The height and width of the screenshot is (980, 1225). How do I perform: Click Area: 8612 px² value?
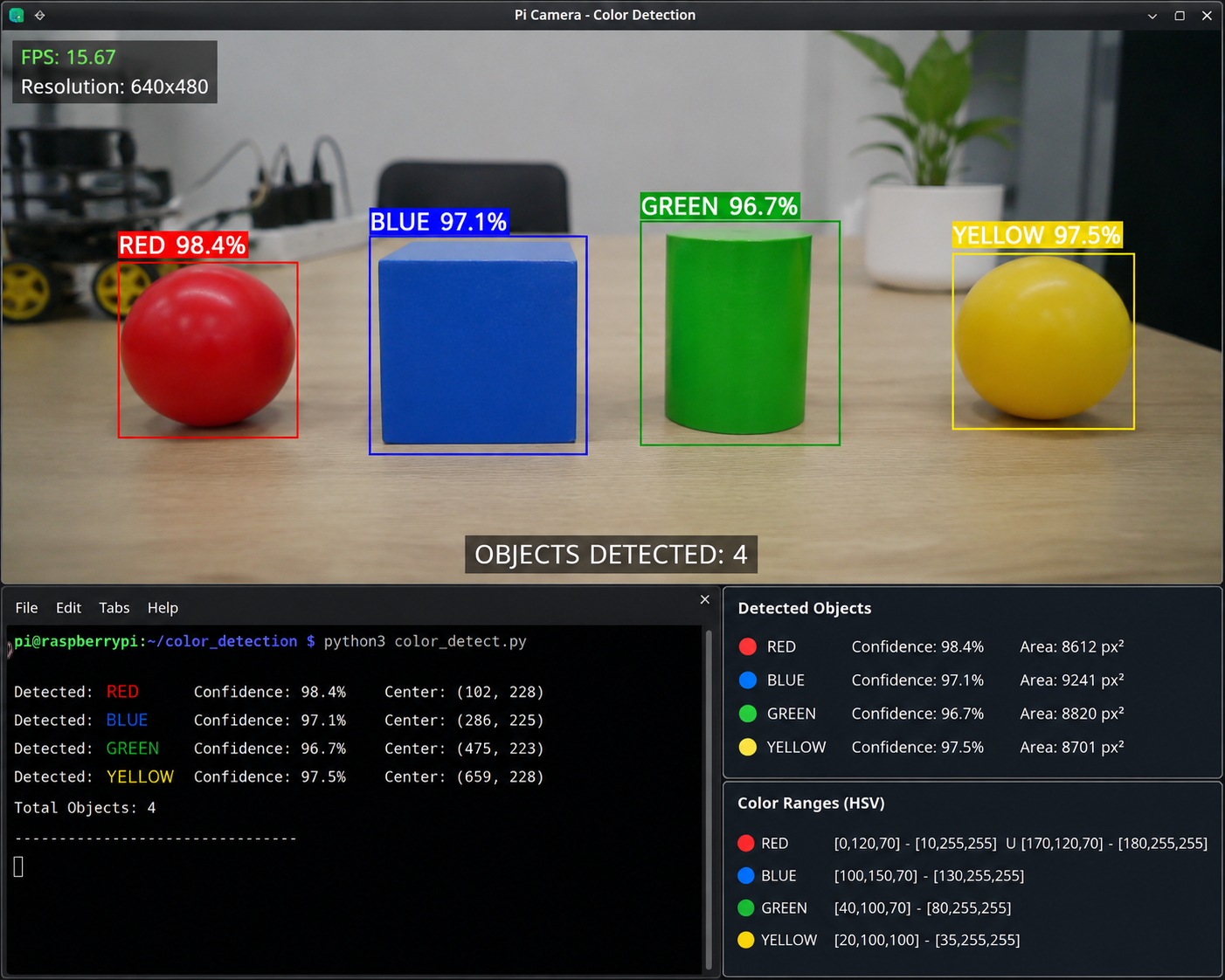[x=1072, y=647]
